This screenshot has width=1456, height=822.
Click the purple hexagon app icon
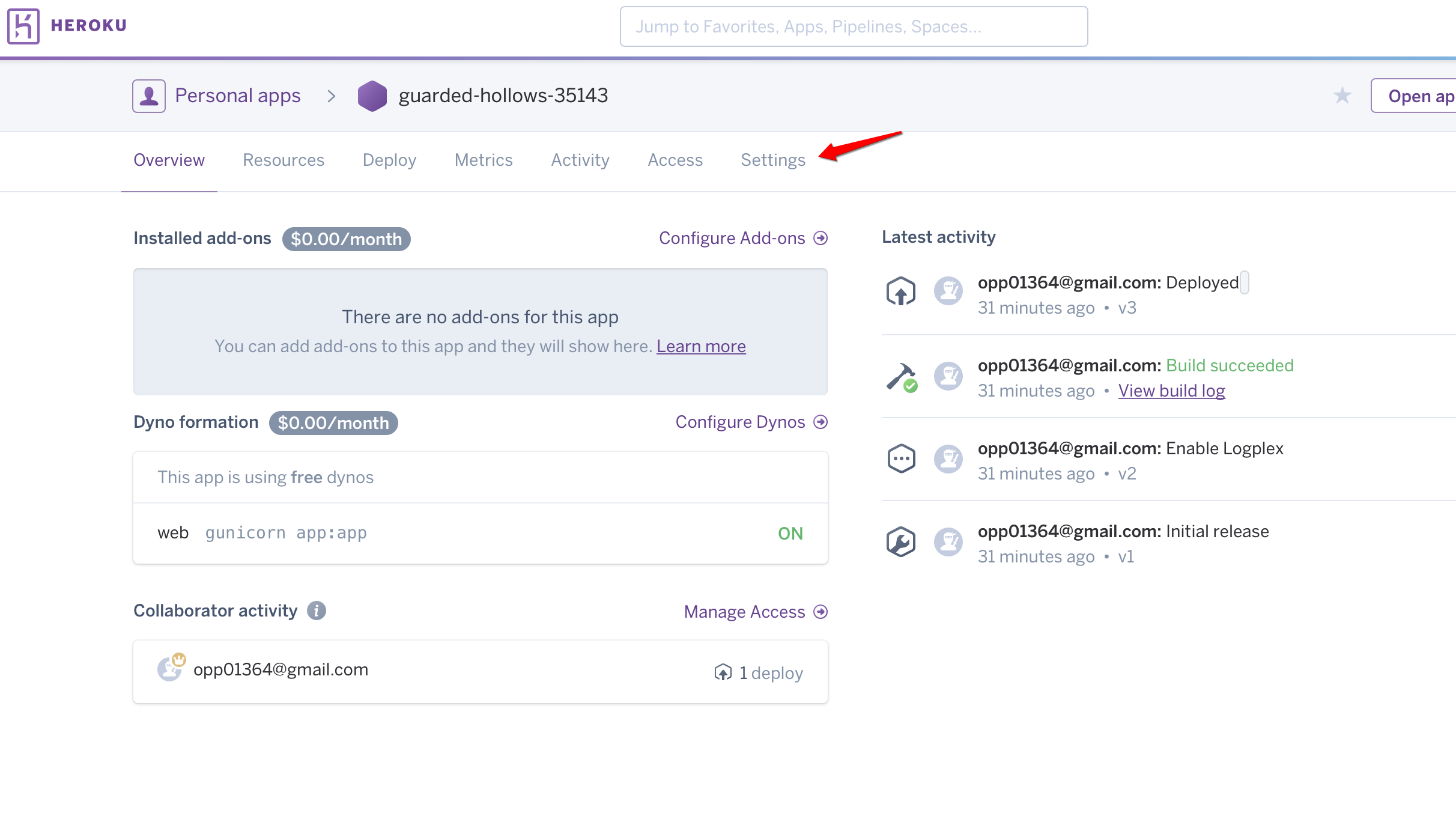[x=372, y=96]
